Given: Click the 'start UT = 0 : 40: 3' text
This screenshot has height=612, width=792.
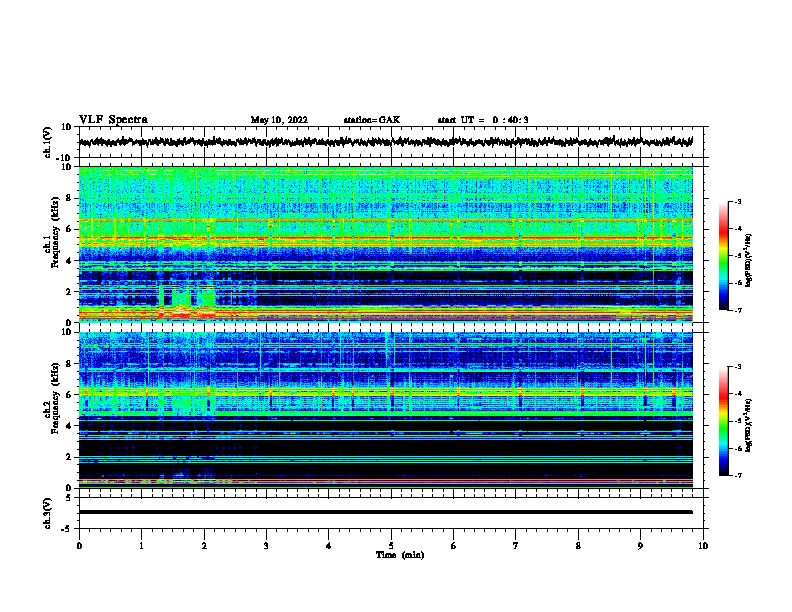Looking at the screenshot, I should tap(483, 120).
